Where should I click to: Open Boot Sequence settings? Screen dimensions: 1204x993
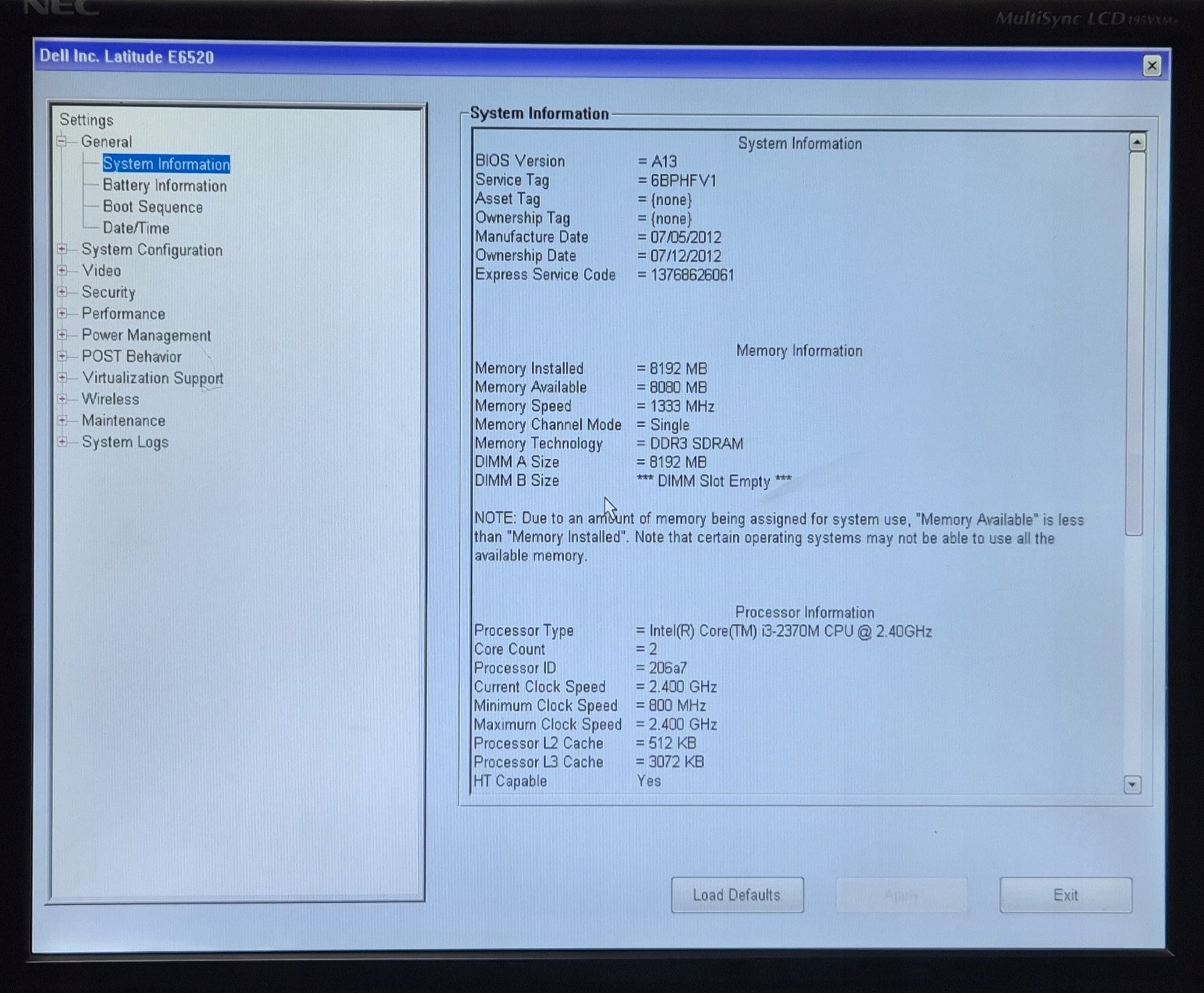point(153,207)
